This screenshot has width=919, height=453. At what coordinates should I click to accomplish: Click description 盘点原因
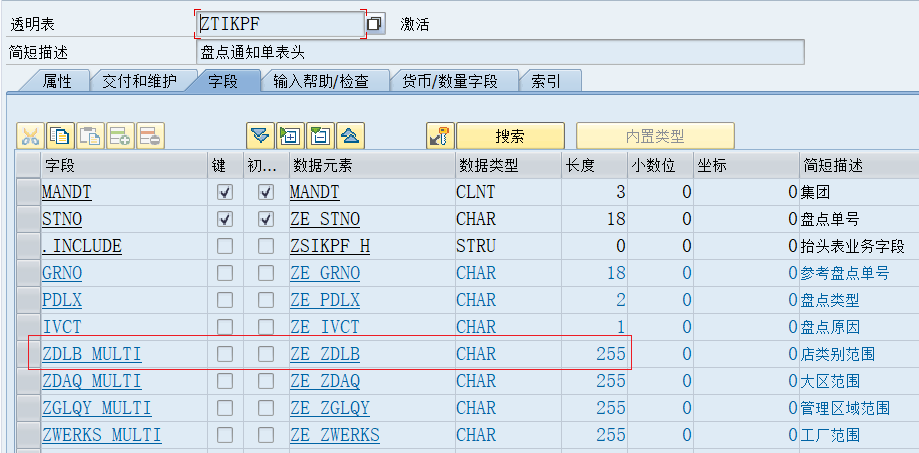click(830, 327)
